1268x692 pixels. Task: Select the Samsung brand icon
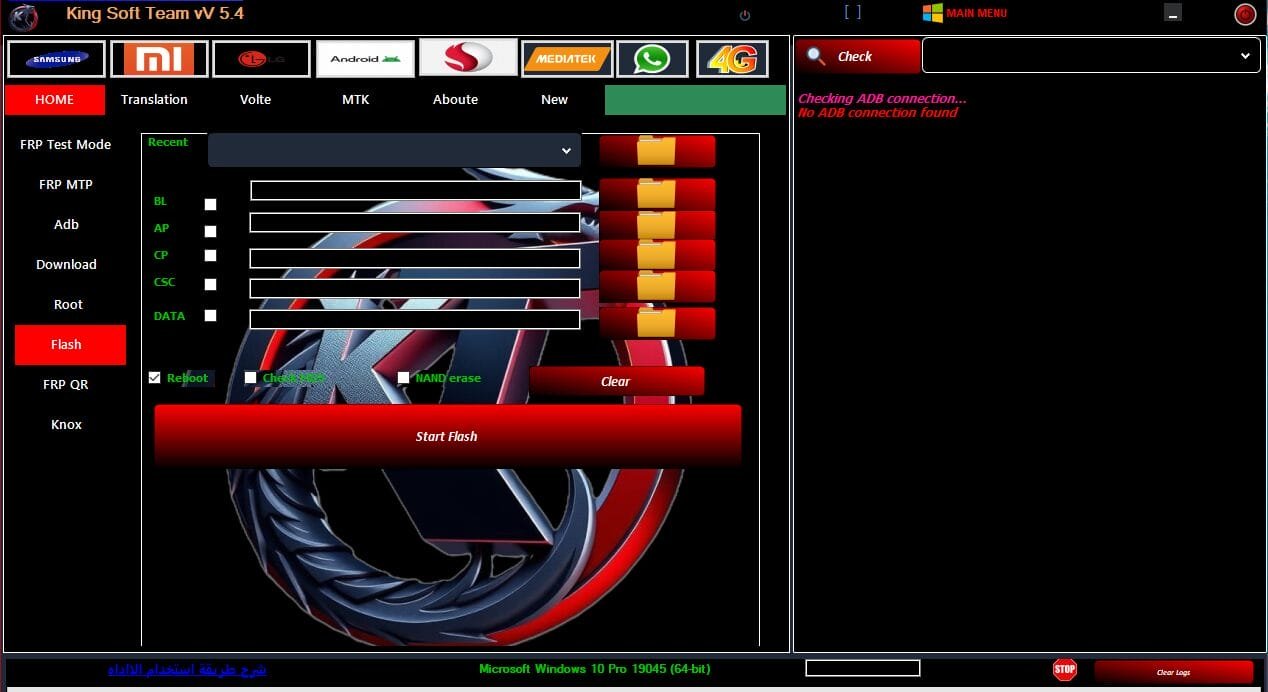(x=56, y=58)
